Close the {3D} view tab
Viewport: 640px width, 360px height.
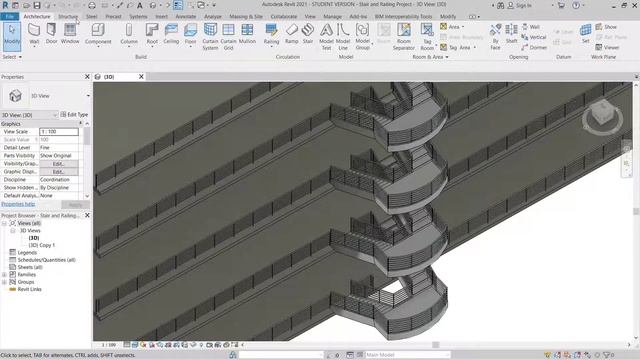tap(141, 76)
